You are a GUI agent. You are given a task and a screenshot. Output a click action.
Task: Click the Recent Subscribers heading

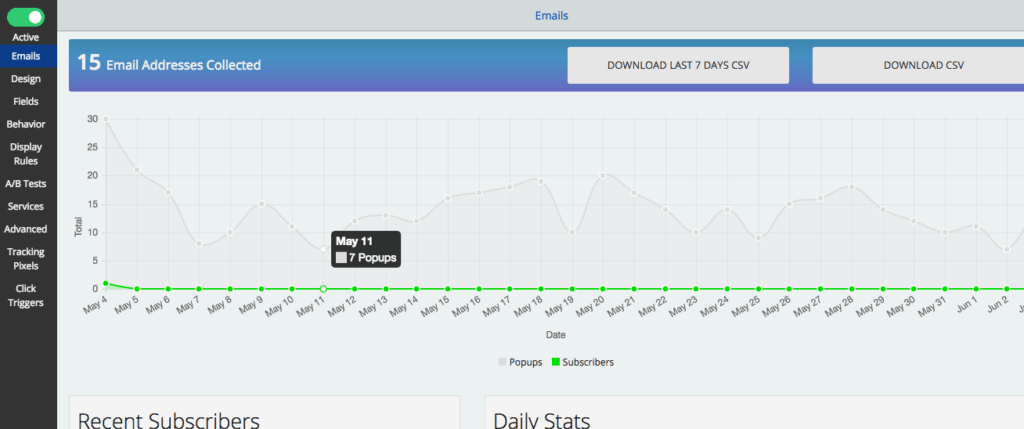168,419
